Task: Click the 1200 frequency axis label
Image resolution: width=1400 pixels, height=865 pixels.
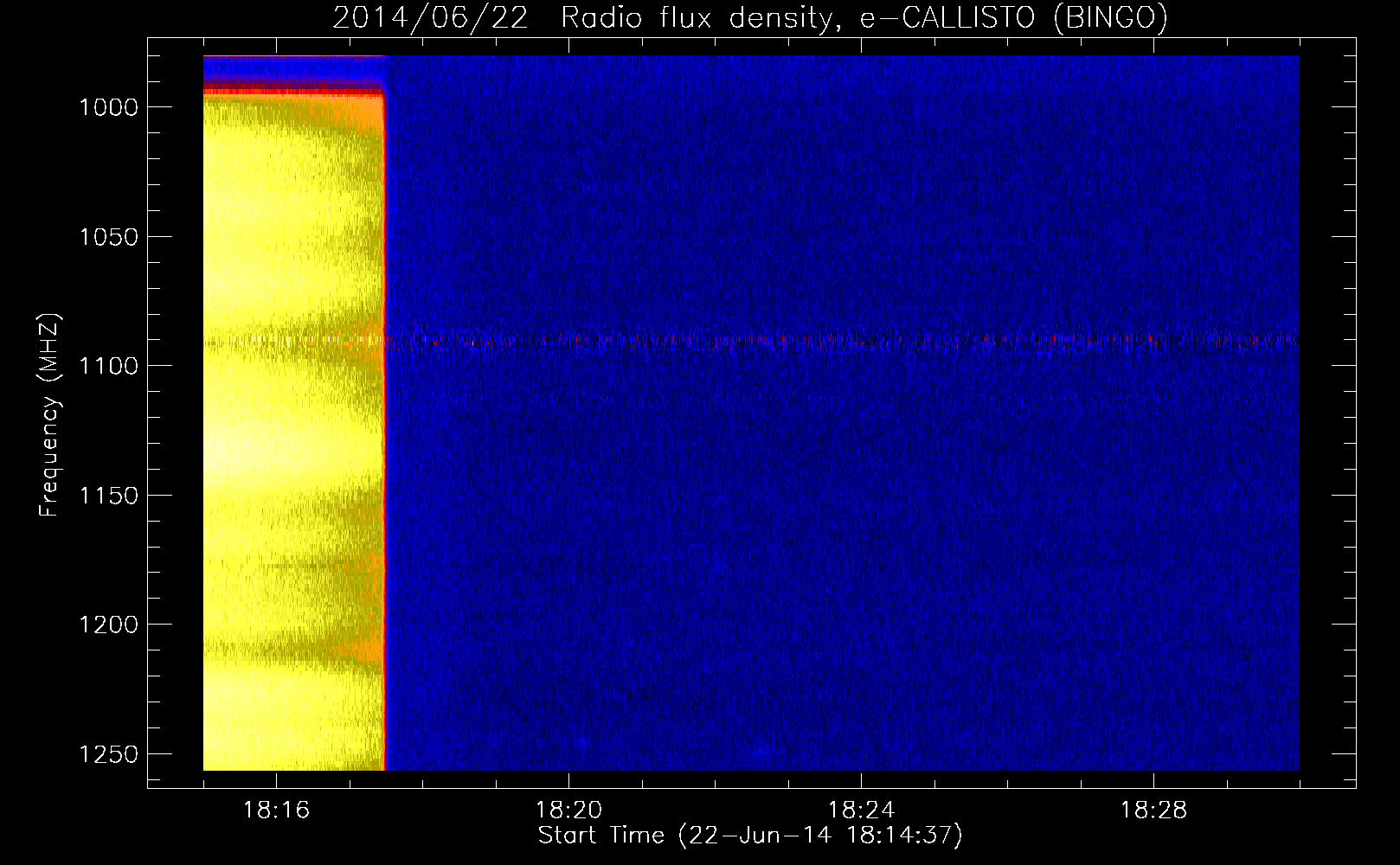Action: (109, 625)
